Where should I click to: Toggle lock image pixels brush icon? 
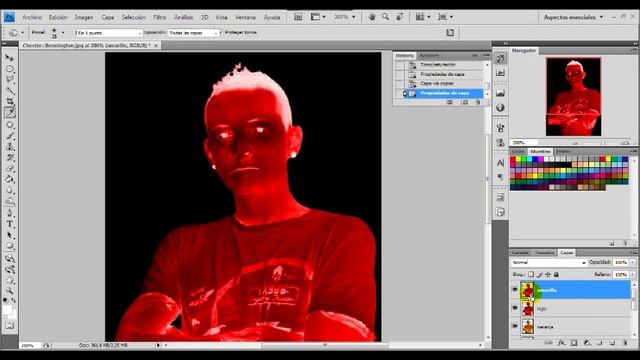tap(540, 275)
